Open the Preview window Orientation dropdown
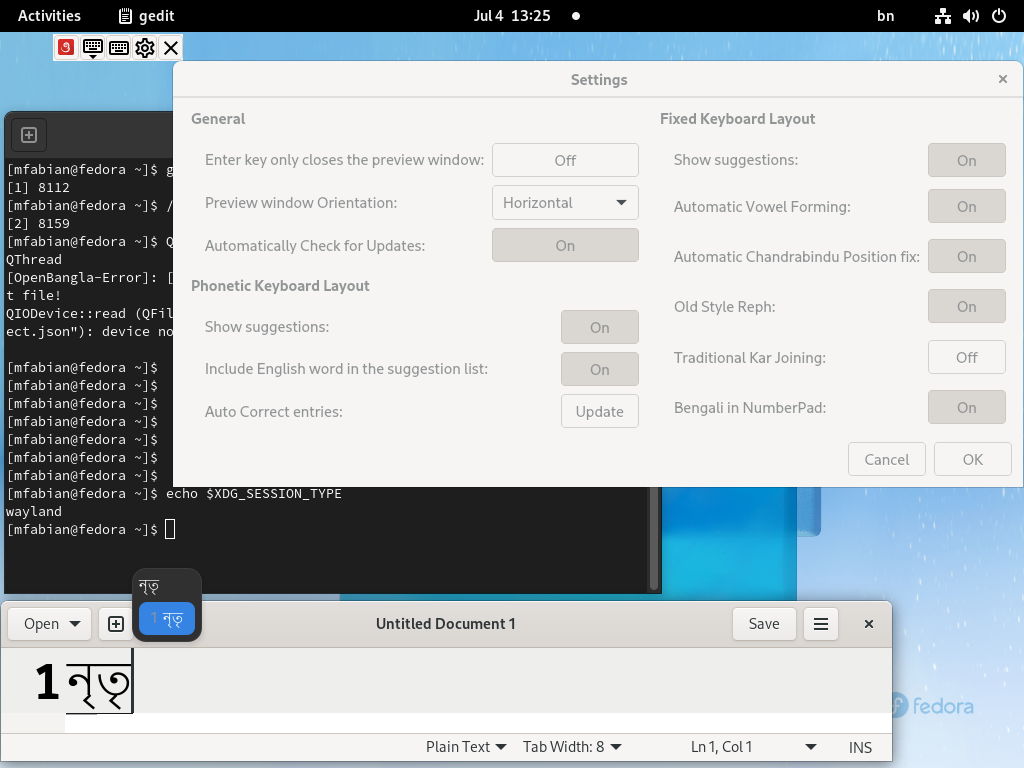This screenshot has height=768, width=1024. tap(565, 202)
